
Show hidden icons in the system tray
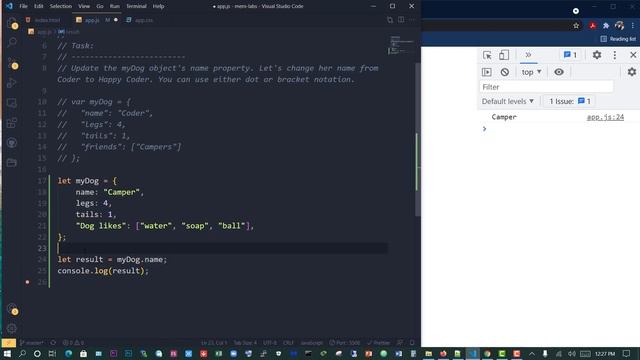pos(532,353)
